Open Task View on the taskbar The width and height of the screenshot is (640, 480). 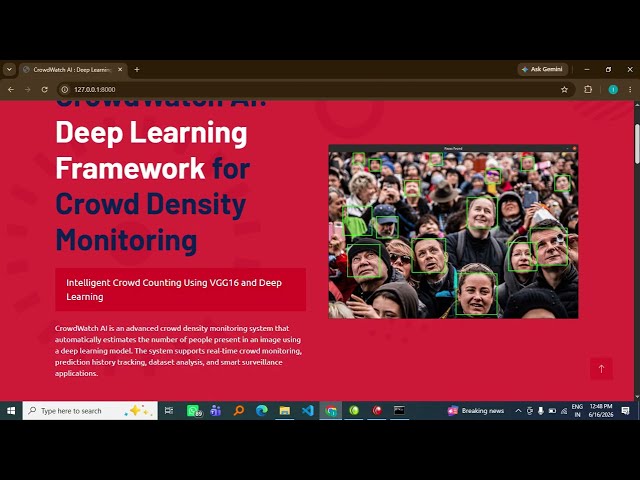[169, 411]
